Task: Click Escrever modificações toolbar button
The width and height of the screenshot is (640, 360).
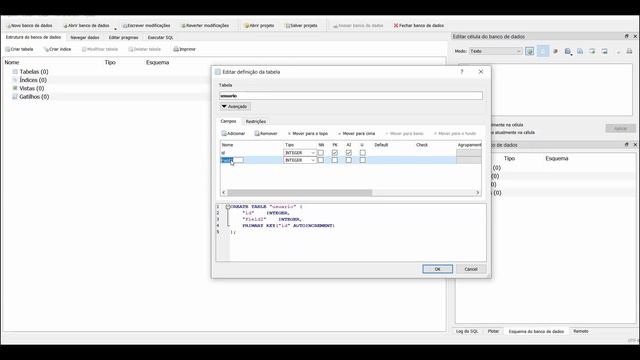Action: coord(147,25)
